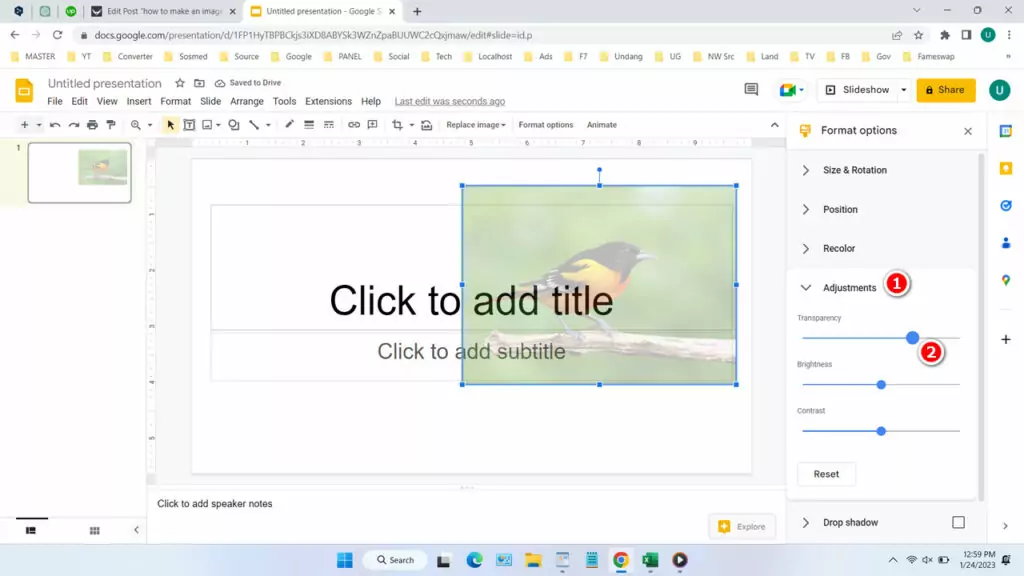Click the Animate button
1024x576 pixels.
601,125
